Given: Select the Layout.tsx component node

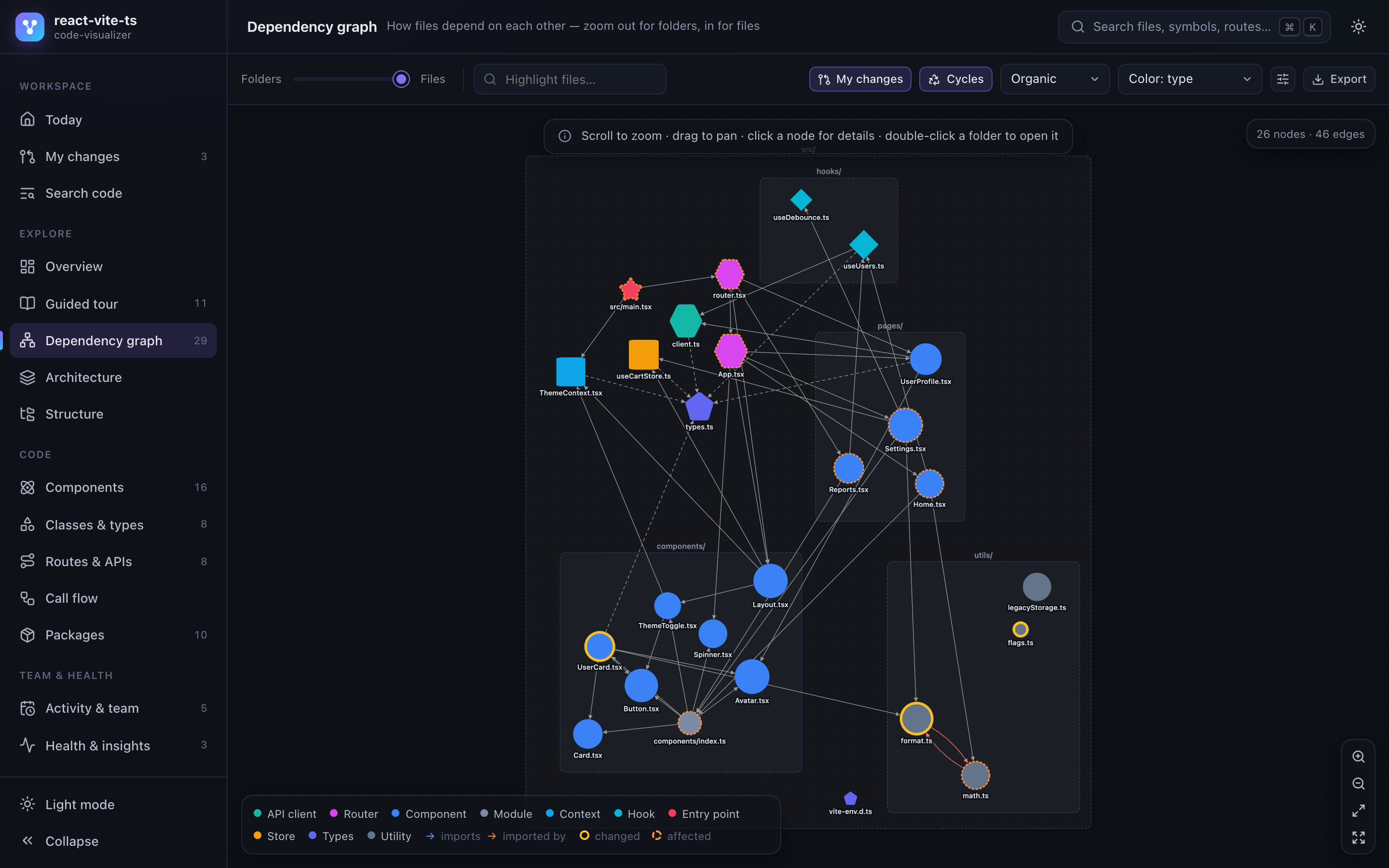Looking at the screenshot, I should (770, 581).
